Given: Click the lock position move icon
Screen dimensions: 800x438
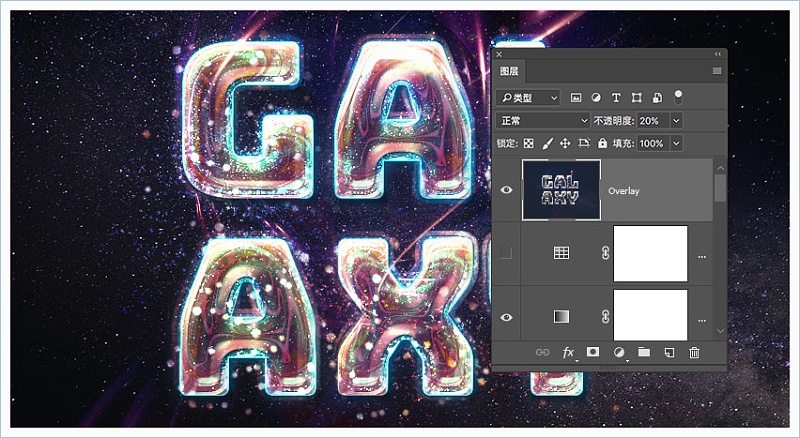Looking at the screenshot, I should click(565, 143).
